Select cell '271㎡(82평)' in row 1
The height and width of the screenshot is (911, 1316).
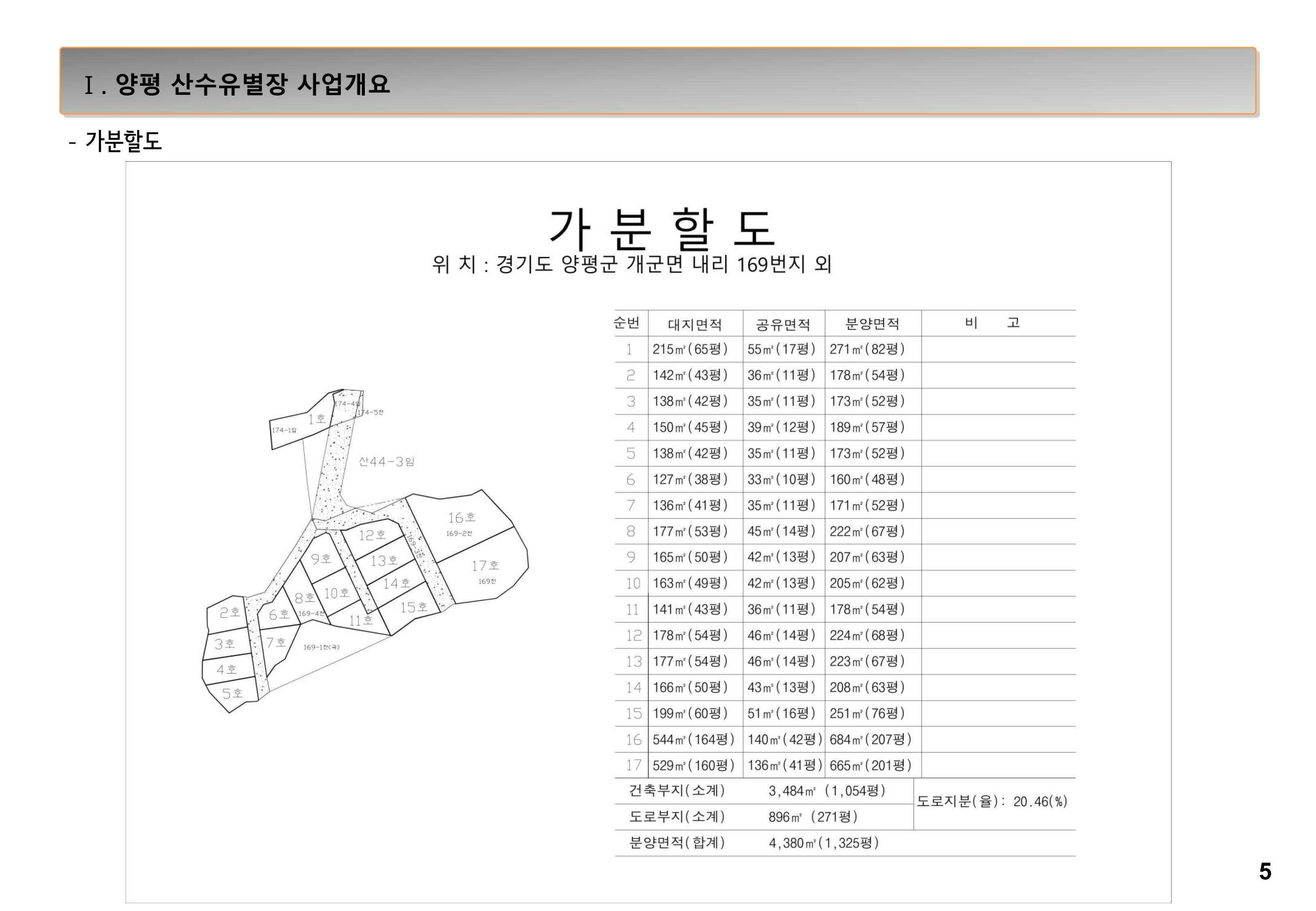[867, 349]
